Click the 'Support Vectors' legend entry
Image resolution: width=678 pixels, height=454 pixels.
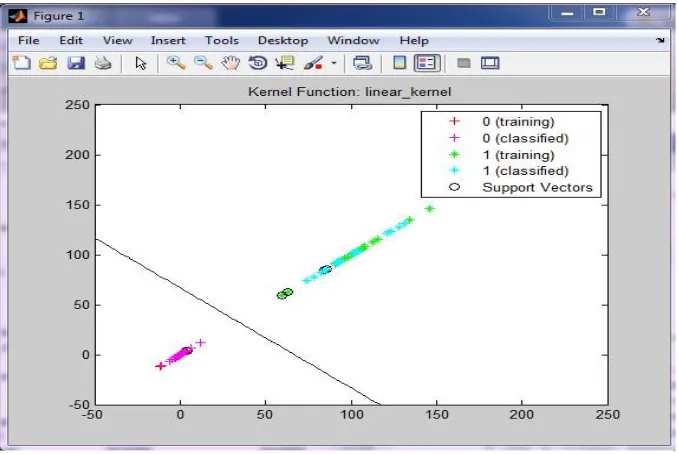pos(537,187)
